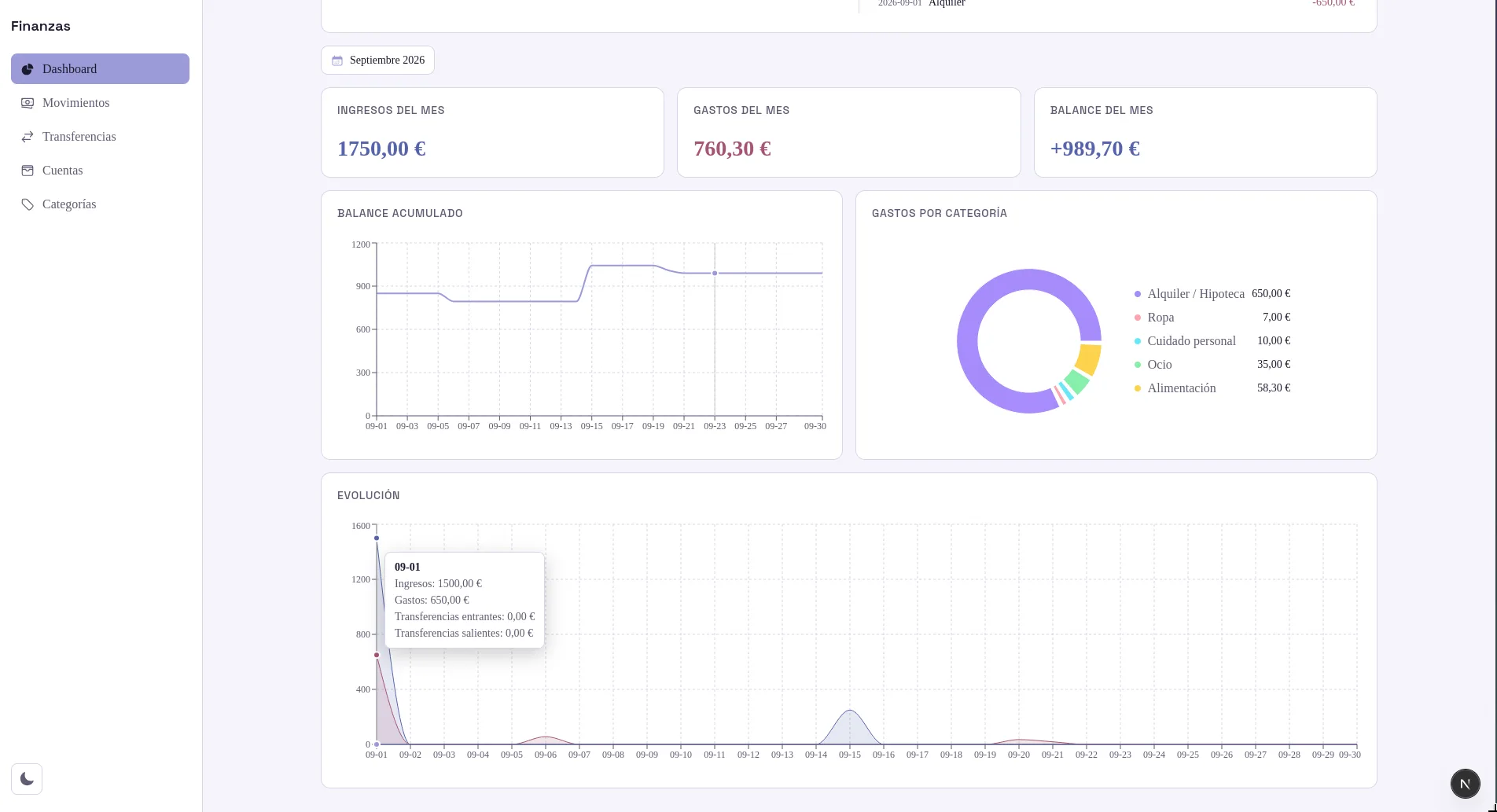Click the 09-23 marker on balance chart
1497x812 pixels.
pyautogui.click(x=715, y=274)
